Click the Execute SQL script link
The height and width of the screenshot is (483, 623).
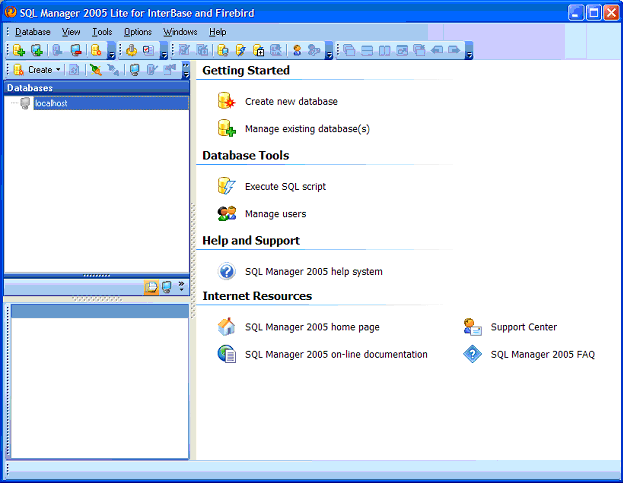pos(285,186)
